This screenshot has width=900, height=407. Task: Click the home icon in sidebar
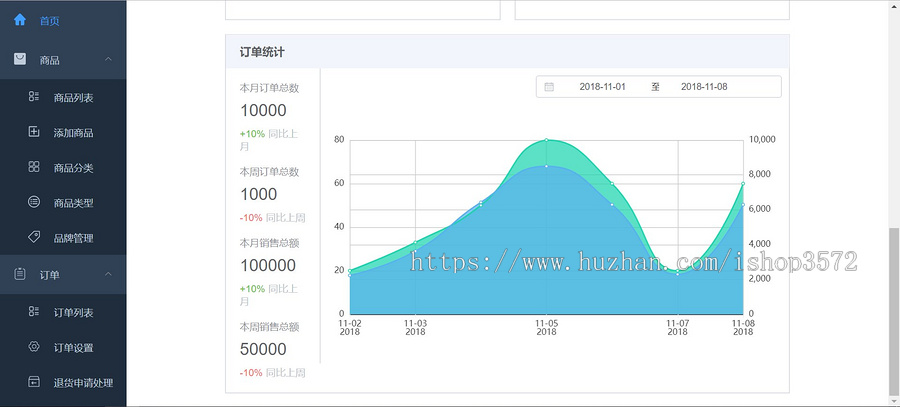(20, 20)
